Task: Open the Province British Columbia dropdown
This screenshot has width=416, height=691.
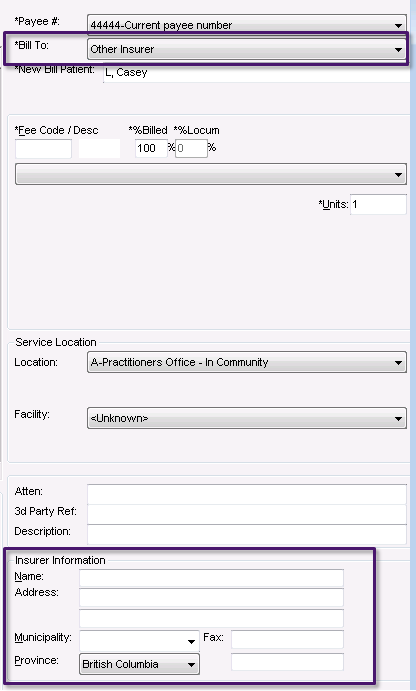Action: click(139, 664)
